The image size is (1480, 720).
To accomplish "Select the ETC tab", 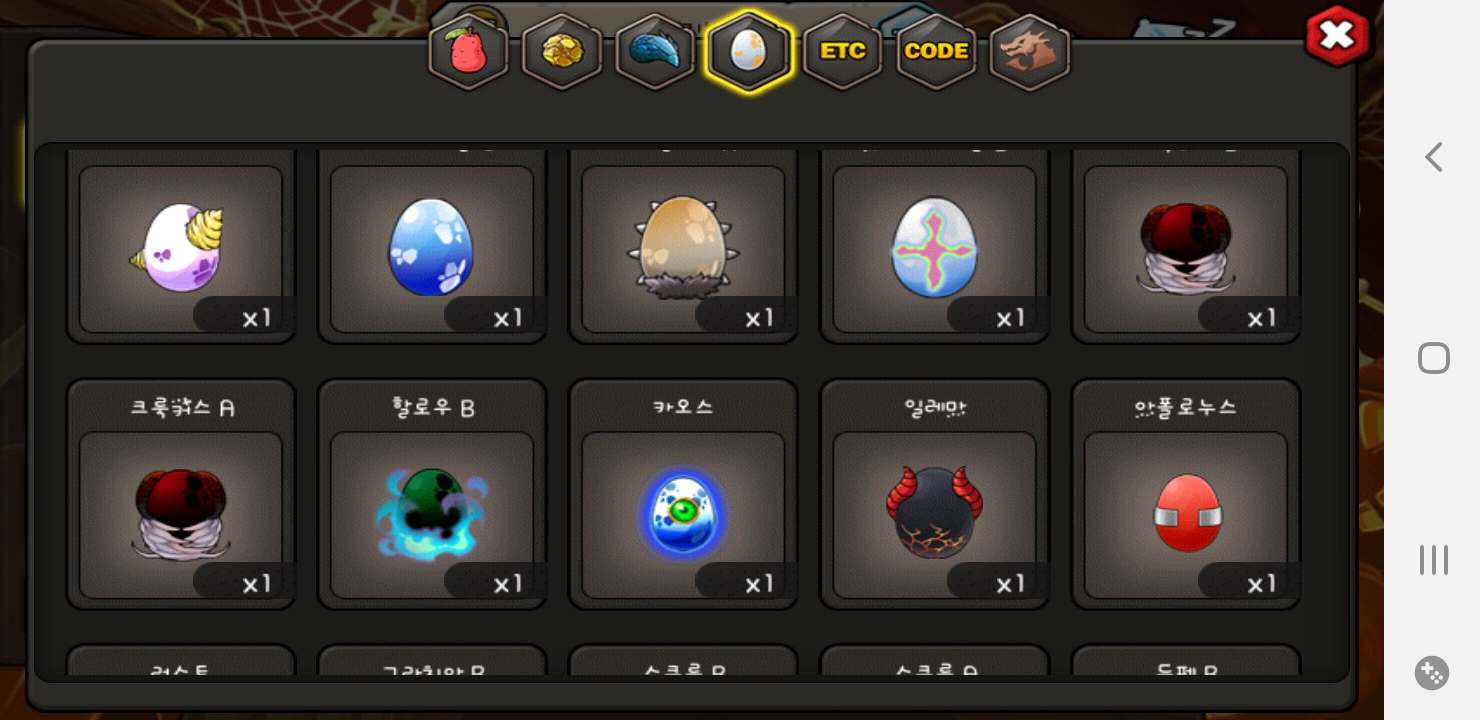I will pyautogui.click(x=843, y=51).
